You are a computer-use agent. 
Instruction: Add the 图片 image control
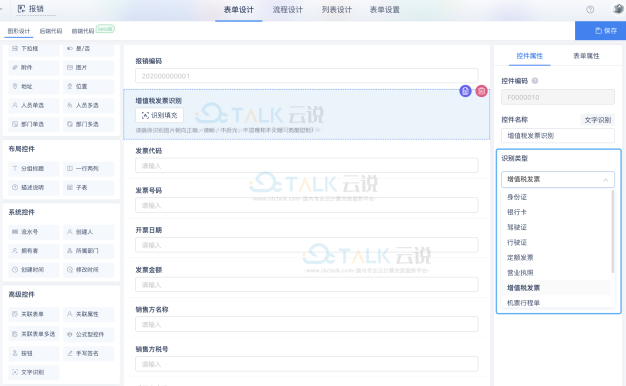[88, 67]
